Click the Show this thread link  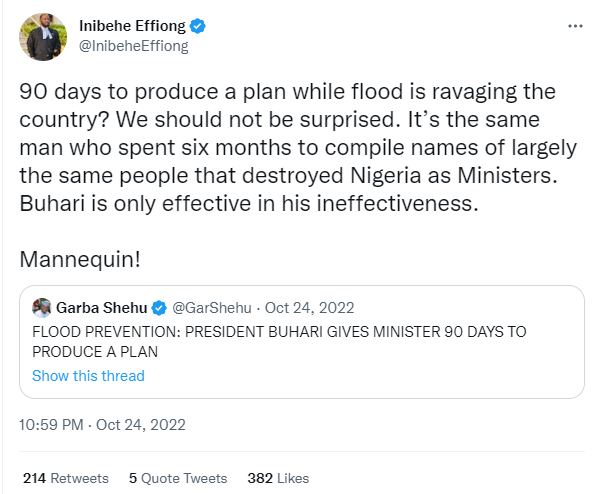88,376
